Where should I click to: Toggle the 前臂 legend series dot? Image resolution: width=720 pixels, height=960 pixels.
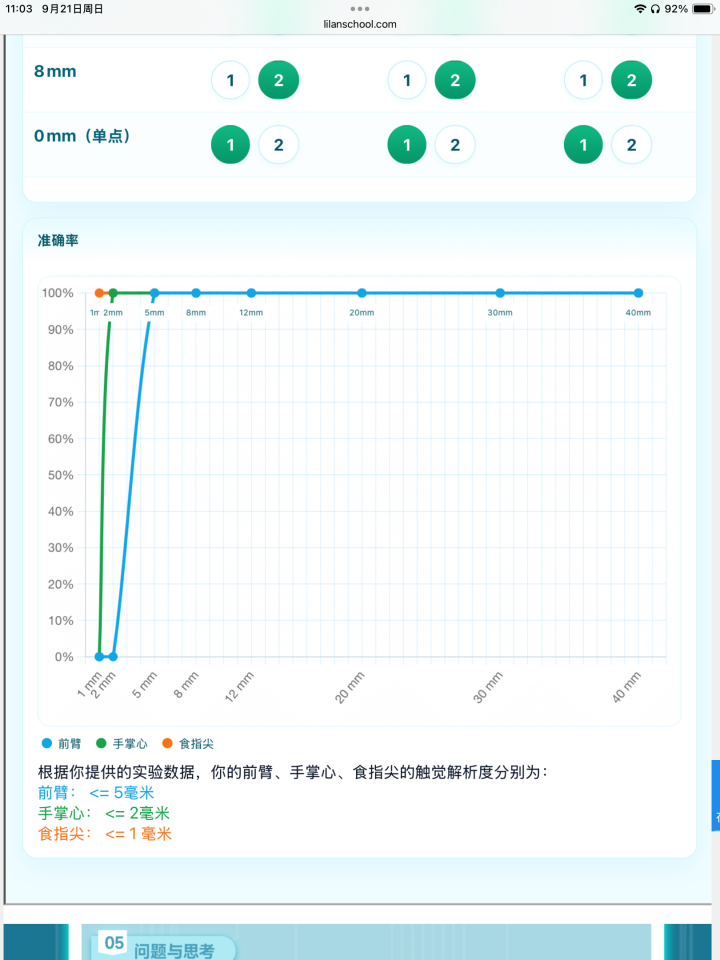46,744
